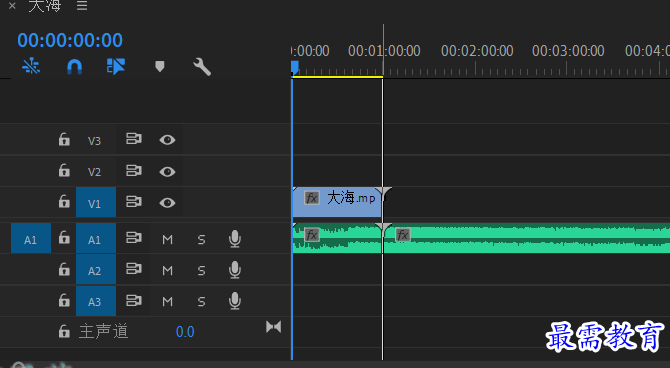
Task: Mute audio track A2
Action: [x=168, y=271]
